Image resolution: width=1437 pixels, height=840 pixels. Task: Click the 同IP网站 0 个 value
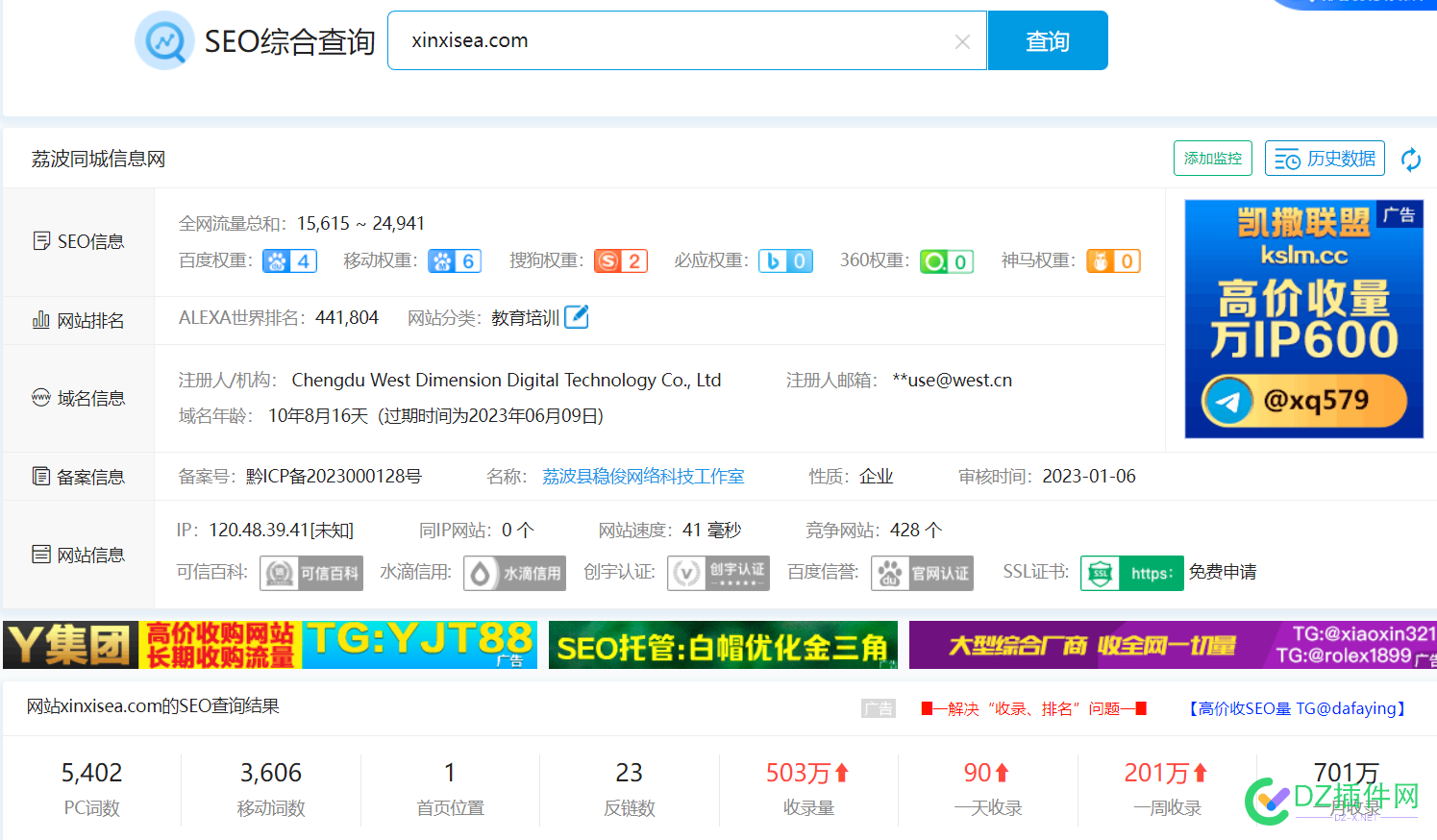point(518,530)
